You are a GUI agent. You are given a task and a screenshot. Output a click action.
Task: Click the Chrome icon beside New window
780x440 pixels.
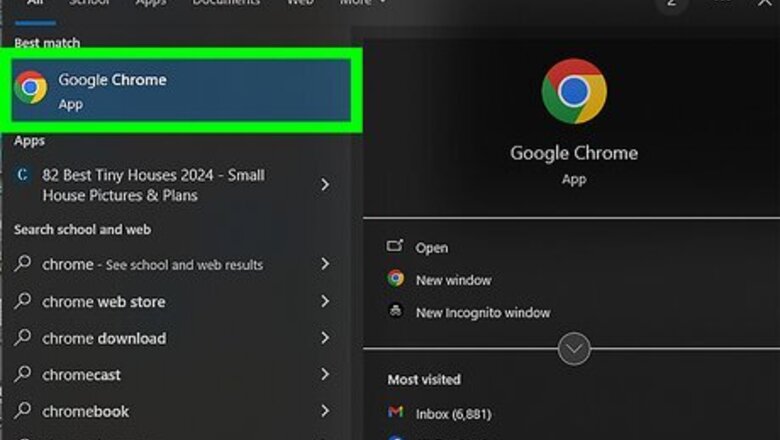396,278
